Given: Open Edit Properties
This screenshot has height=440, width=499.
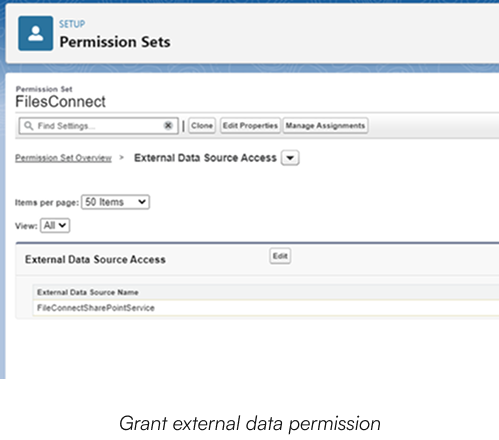Looking at the screenshot, I should click(x=250, y=126).
